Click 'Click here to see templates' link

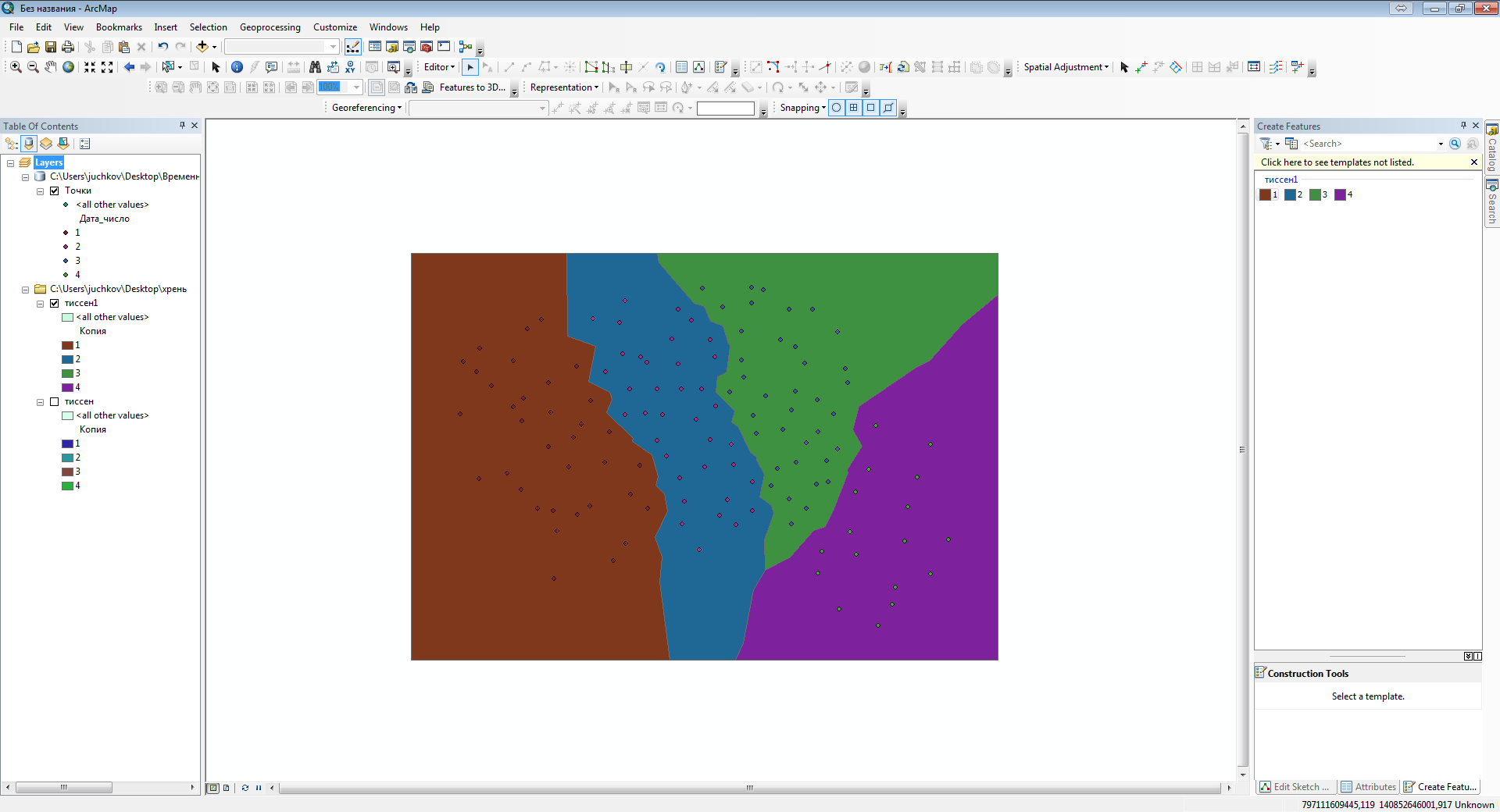[x=1337, y=162]
